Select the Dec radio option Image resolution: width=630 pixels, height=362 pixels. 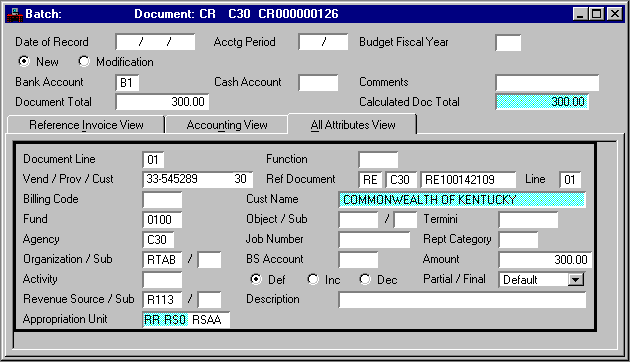click(x=365, y=279)
